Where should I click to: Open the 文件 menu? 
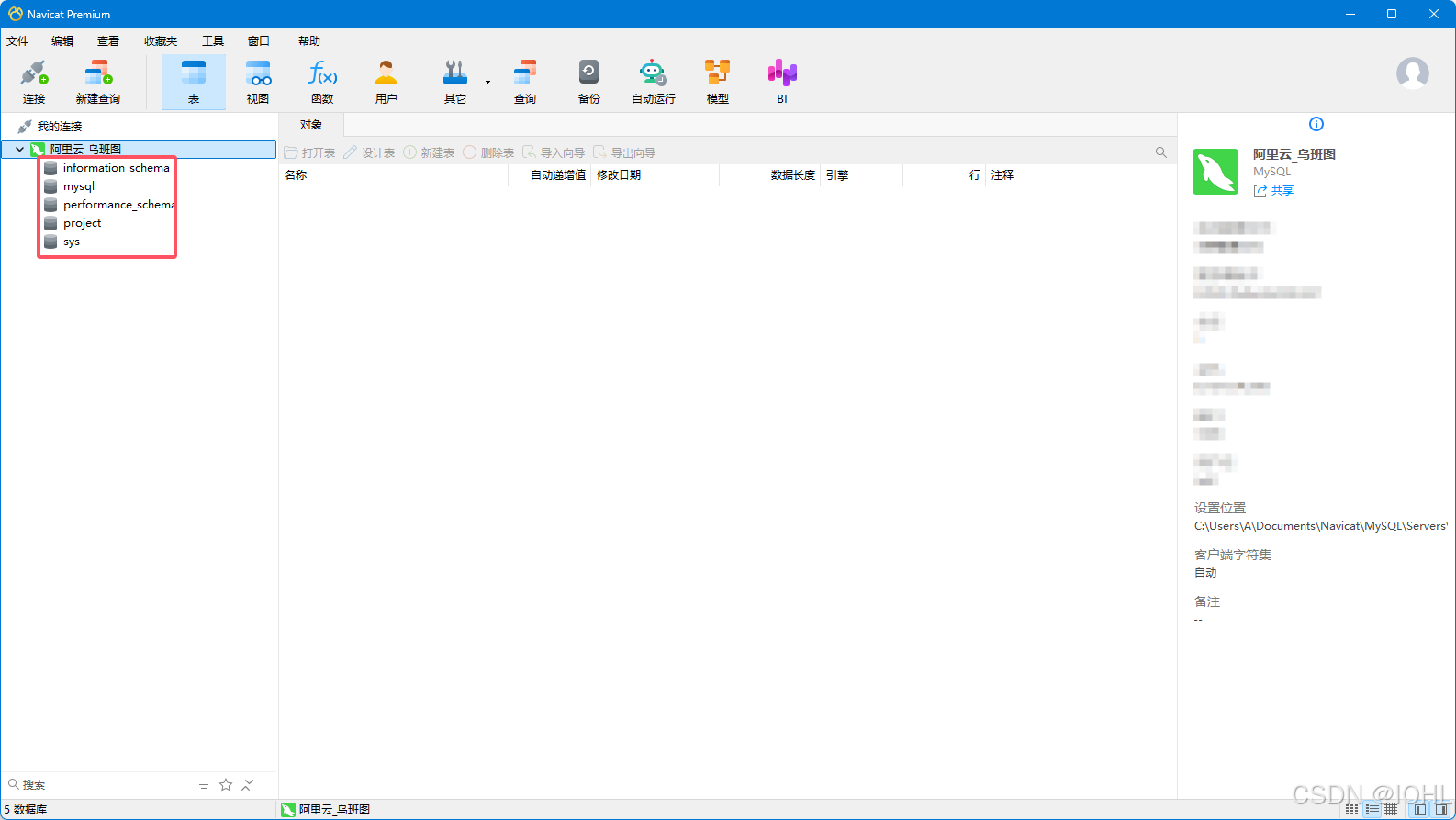(x=17, y=40)
